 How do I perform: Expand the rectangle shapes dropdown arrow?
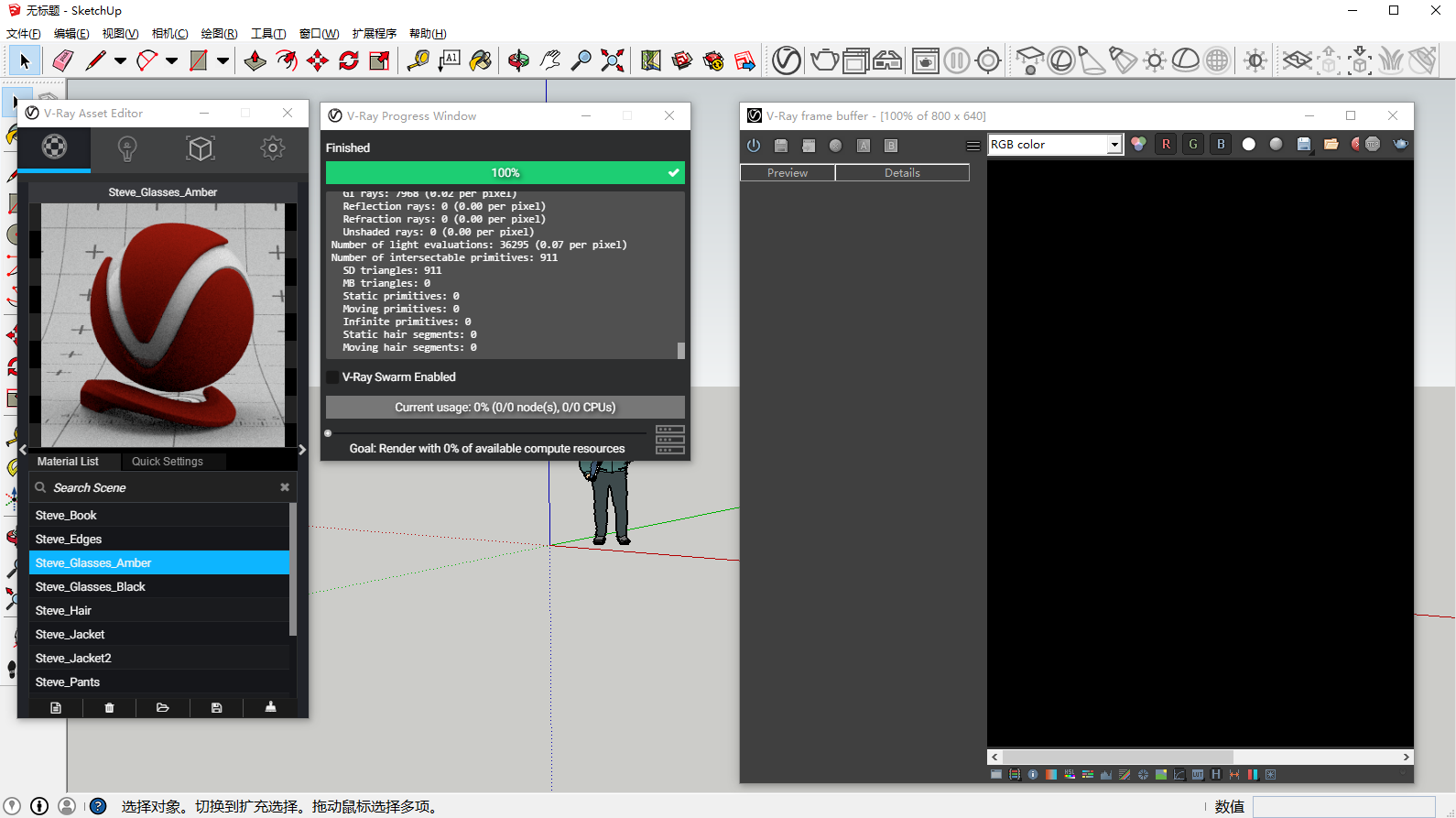click(x=223, y=61)
